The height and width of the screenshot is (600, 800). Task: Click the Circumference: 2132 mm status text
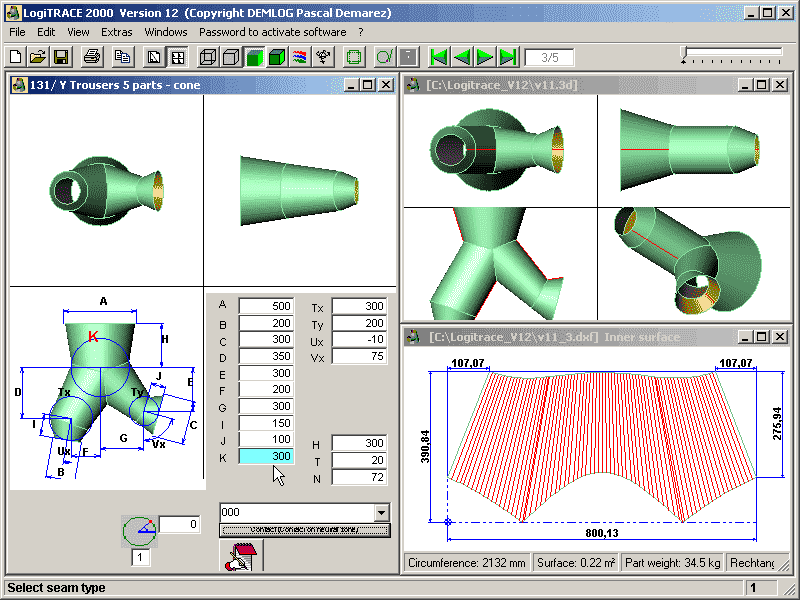(x=467, y=563)
